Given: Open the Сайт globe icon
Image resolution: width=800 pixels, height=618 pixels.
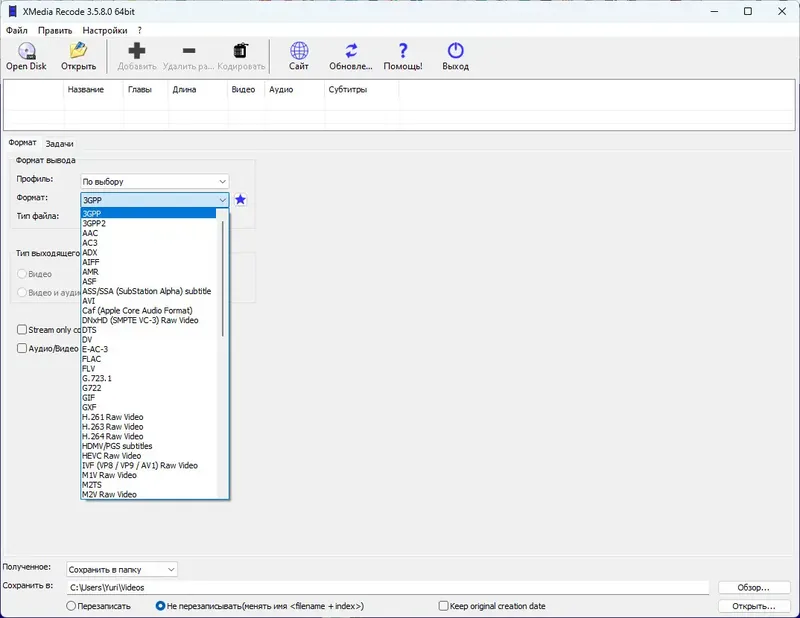Looking at the screenshot, I should [299, 56].
